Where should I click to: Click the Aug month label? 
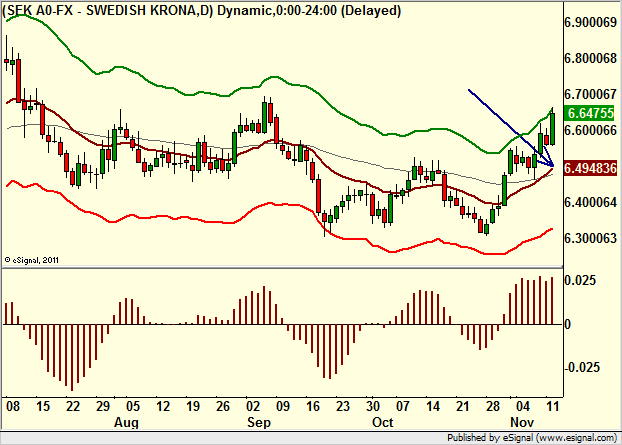tap(126, 422)
